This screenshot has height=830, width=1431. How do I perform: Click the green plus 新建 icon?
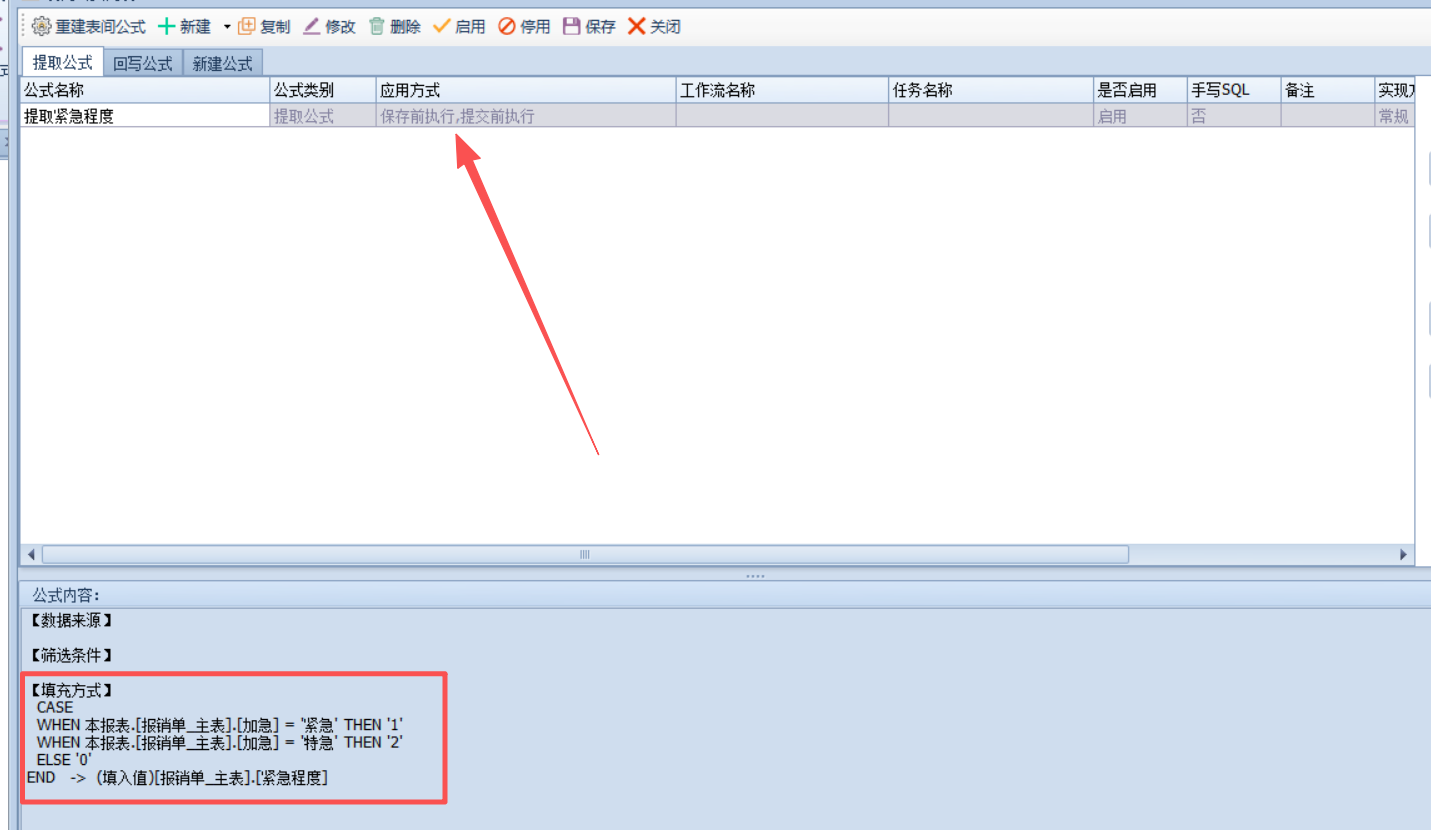(167, 27)
